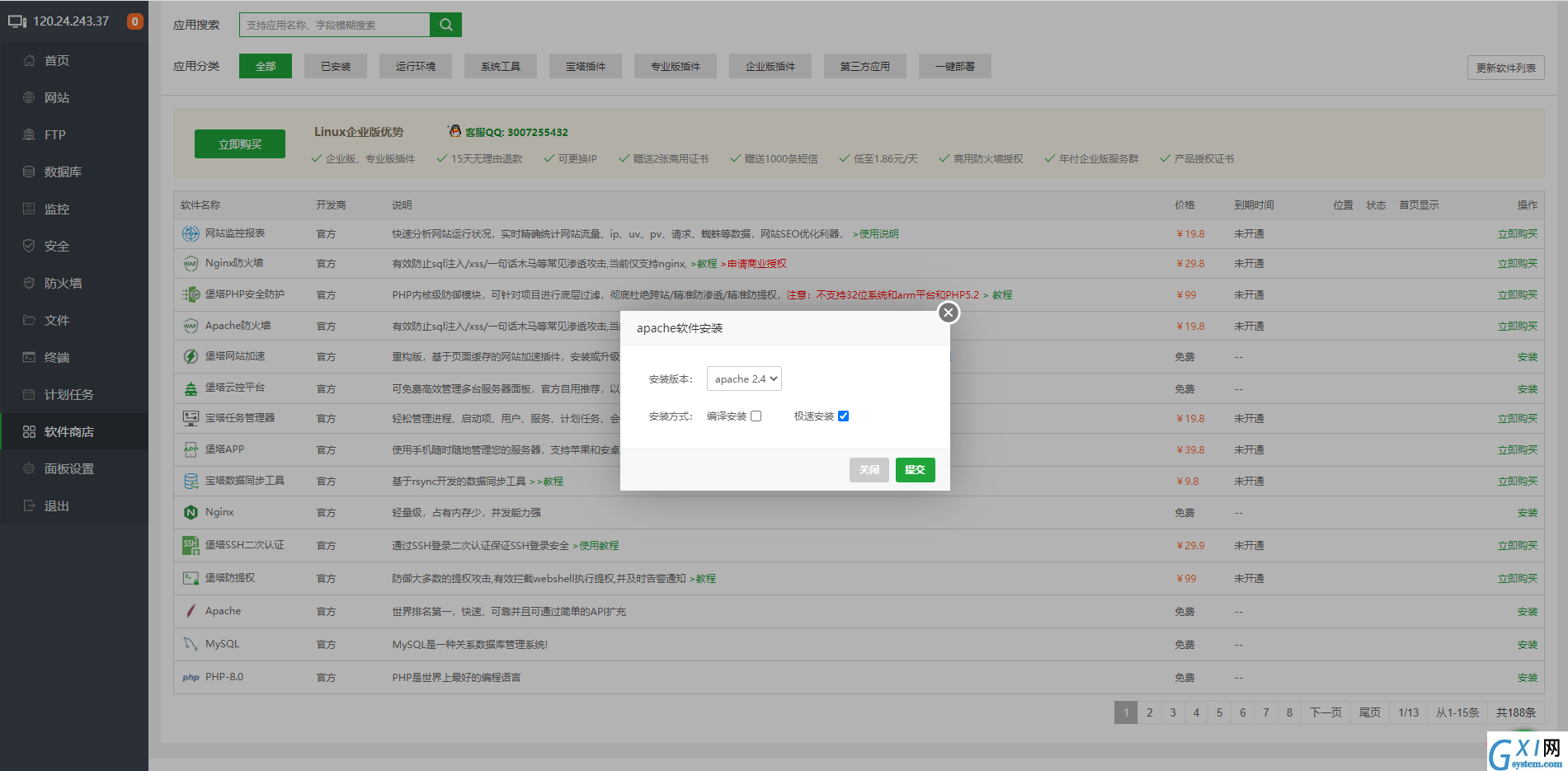The height and width of the screenshot is (771, 1568).
Task: Go to page 2 of software list
Action: (1149, 712)
